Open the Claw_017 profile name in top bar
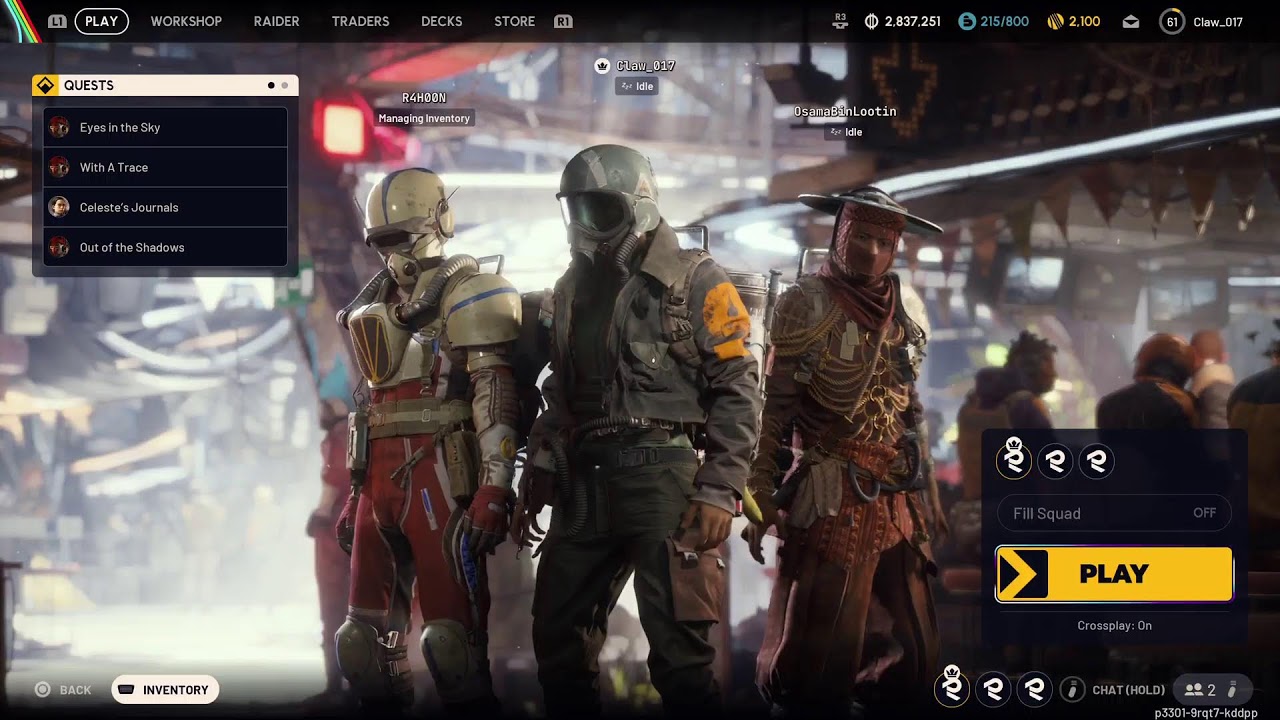The height and width of the screenshot is (720, 1280). 1218,21
